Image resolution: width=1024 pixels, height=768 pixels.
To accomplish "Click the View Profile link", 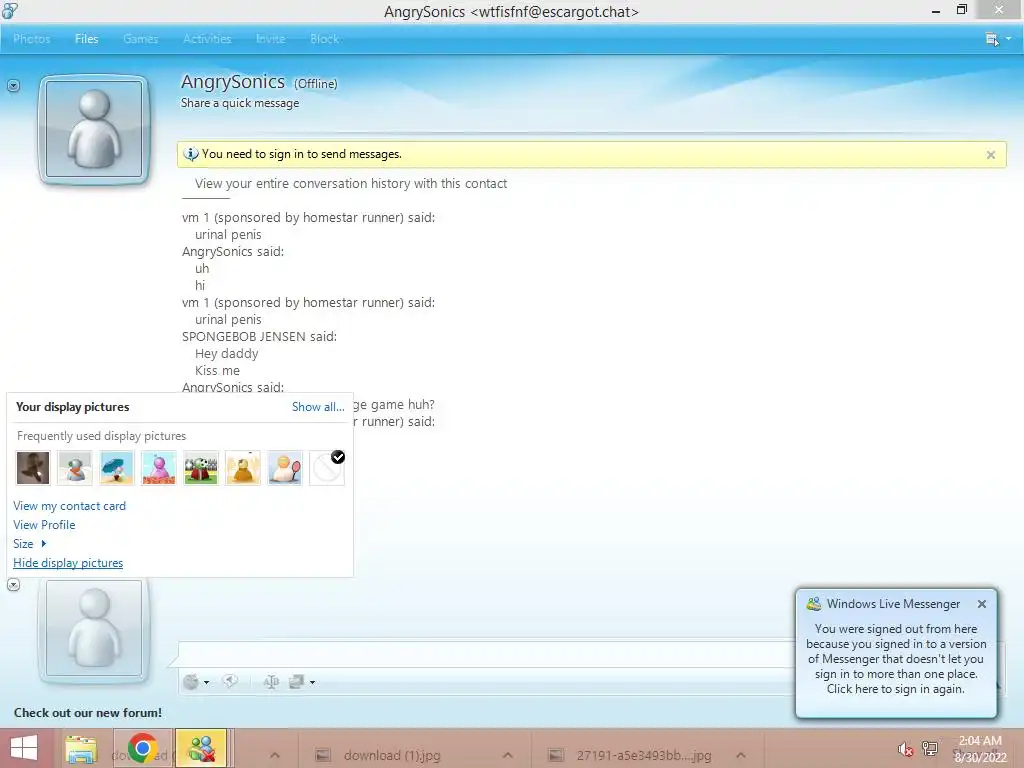I will (x=44, y=525).
